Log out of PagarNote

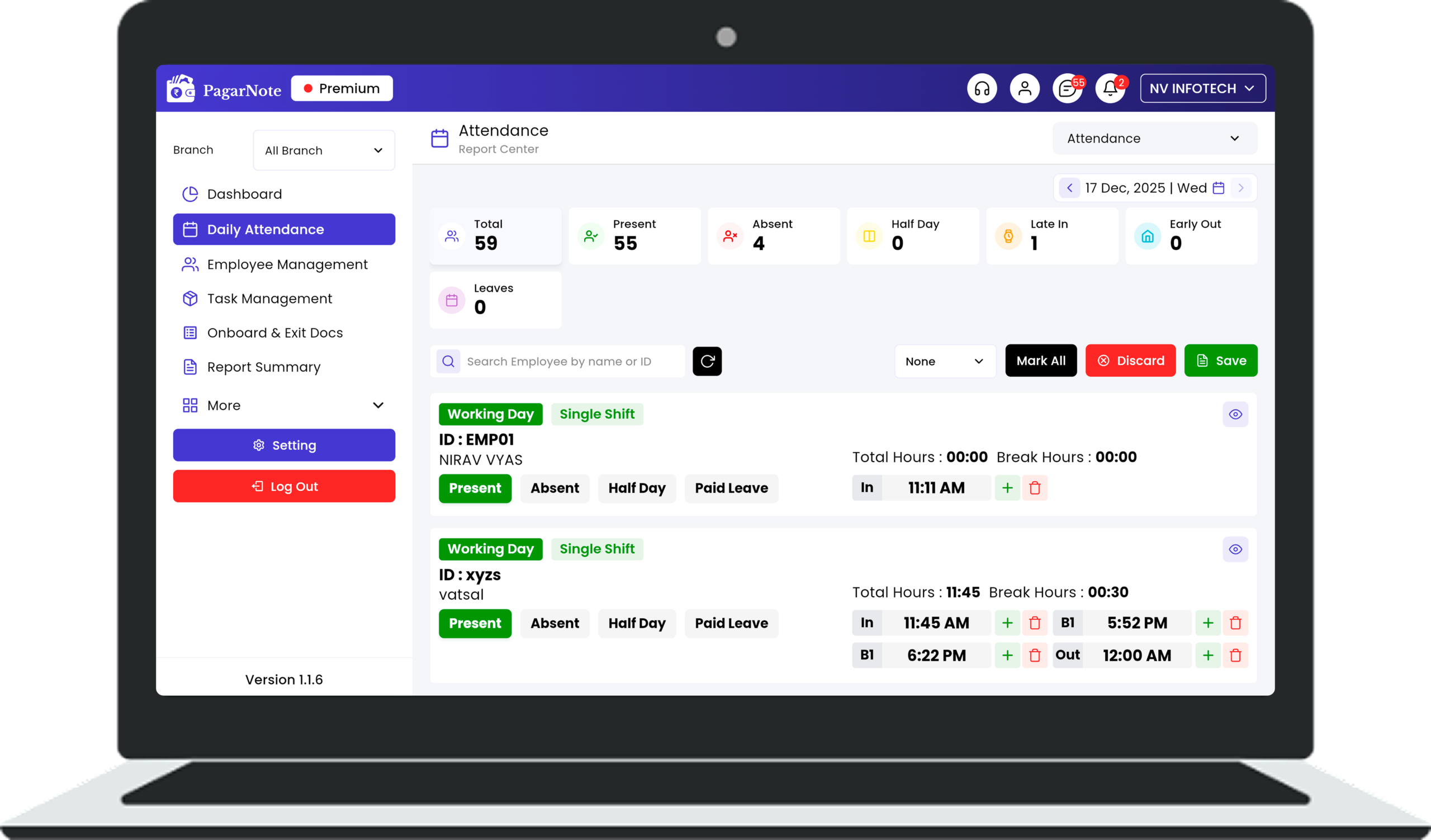pyautogui.click(x=283, y=486)
